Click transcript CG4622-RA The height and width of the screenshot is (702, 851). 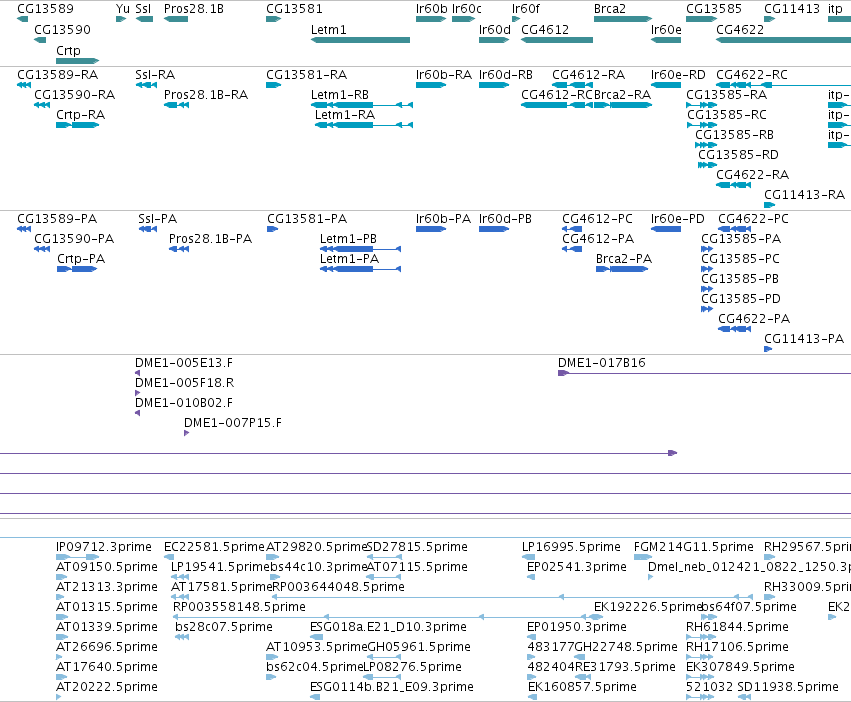point(752,175)
